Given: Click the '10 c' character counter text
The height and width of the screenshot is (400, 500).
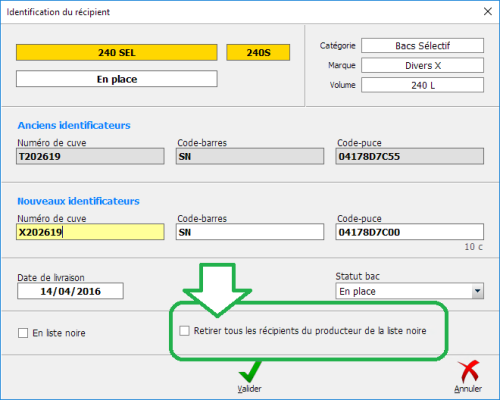Looking at the screenshot, I should coord(473,247).
